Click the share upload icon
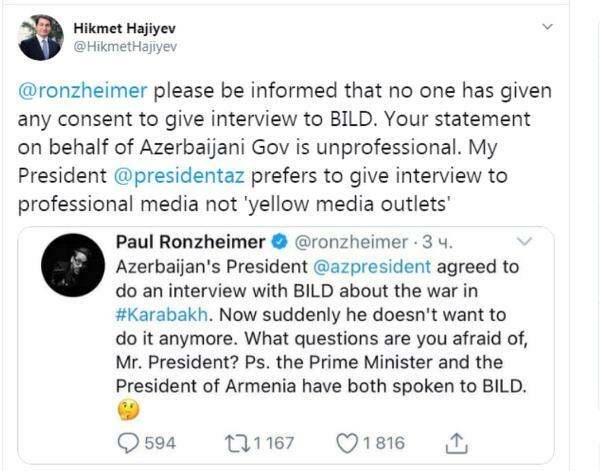This screenshot has width=600, height=471. [456, 442]
